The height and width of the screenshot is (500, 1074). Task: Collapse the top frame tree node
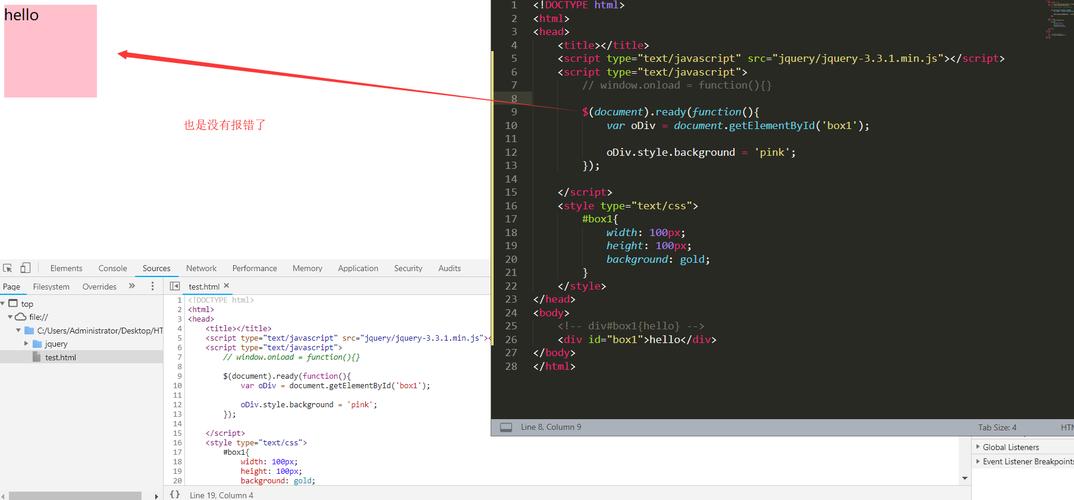4,303
